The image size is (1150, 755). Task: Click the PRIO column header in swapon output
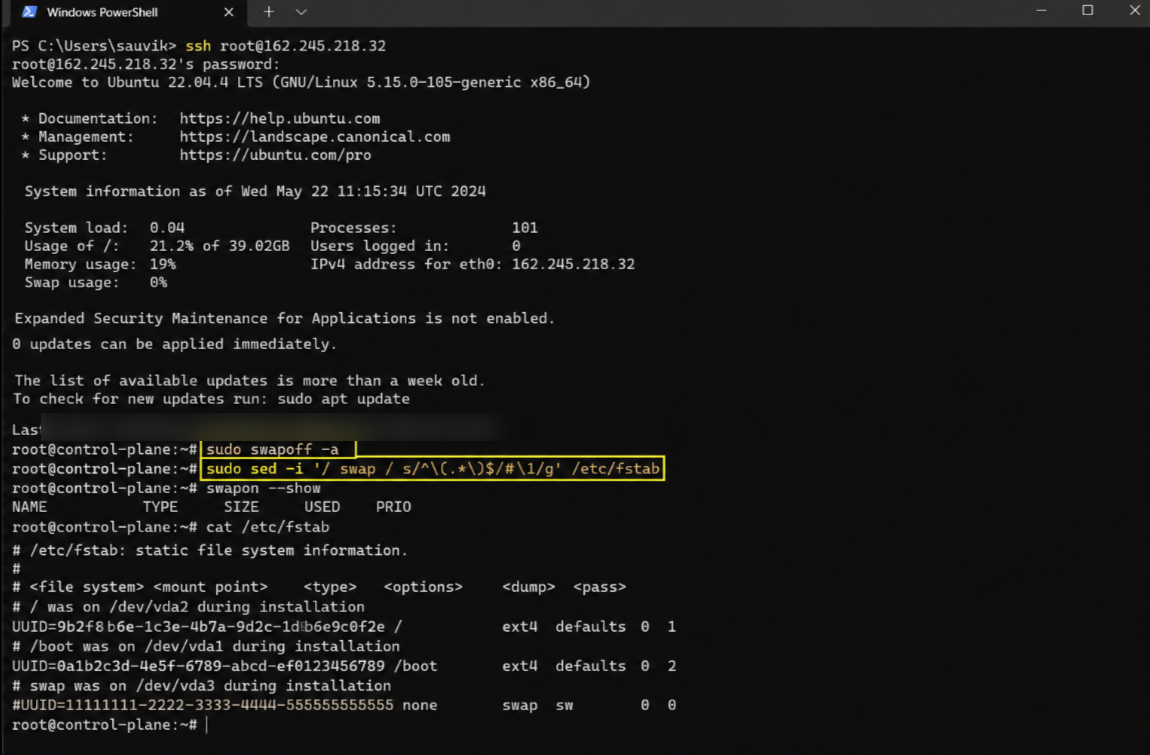click(393, 507)
